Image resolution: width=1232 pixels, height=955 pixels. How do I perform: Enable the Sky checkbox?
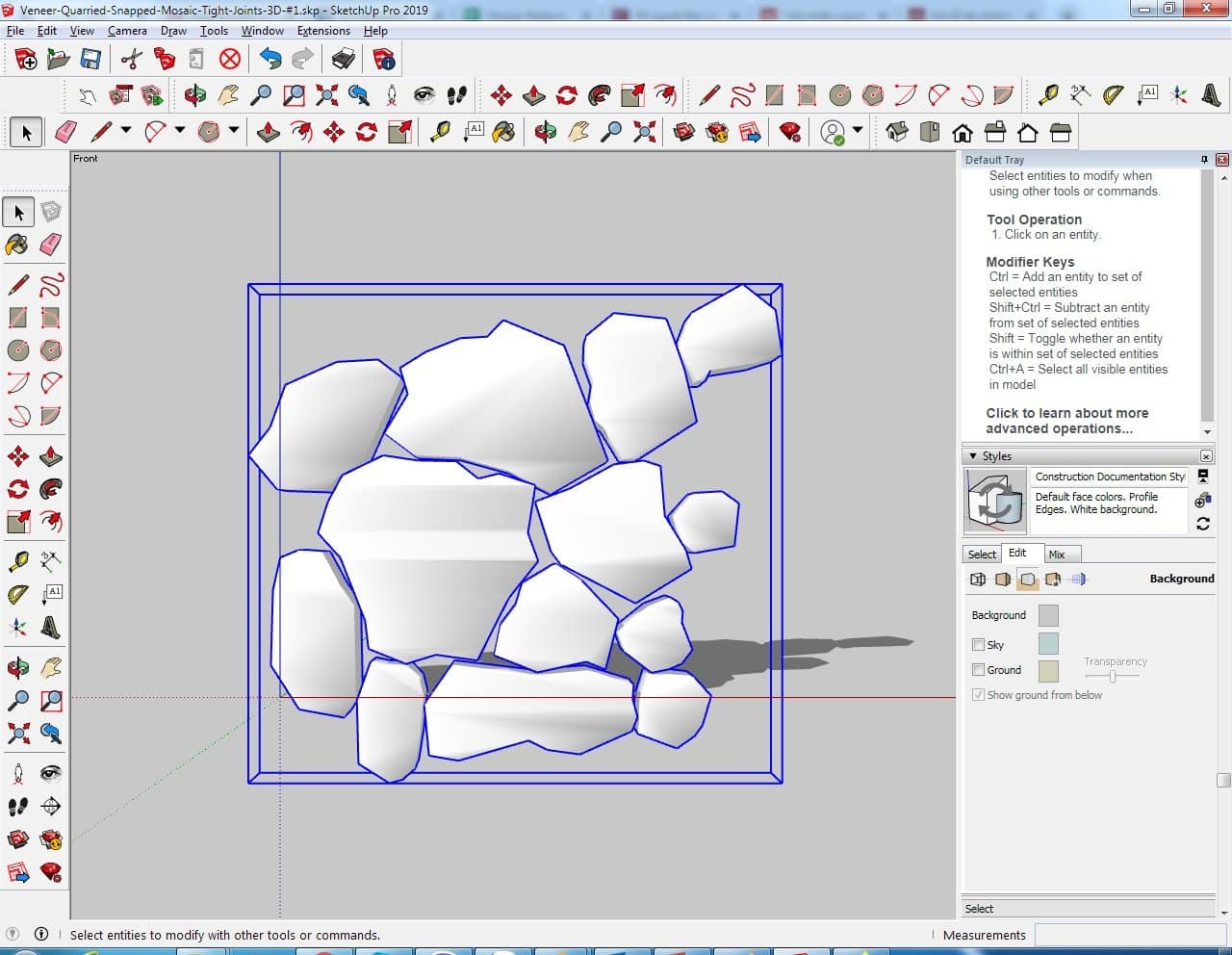(979, 645)
